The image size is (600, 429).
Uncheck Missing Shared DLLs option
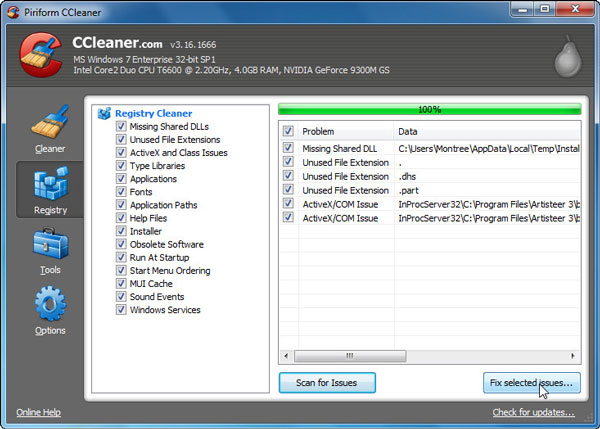[121, 126]
